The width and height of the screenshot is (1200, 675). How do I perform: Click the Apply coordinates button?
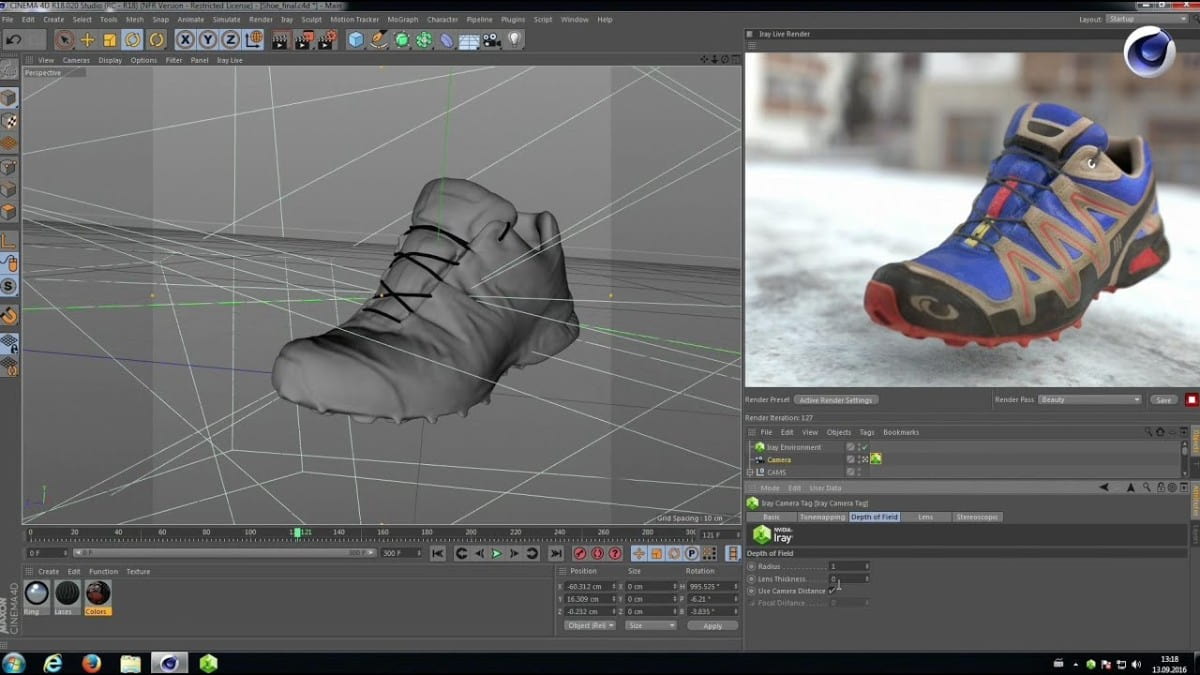[712, 625]
